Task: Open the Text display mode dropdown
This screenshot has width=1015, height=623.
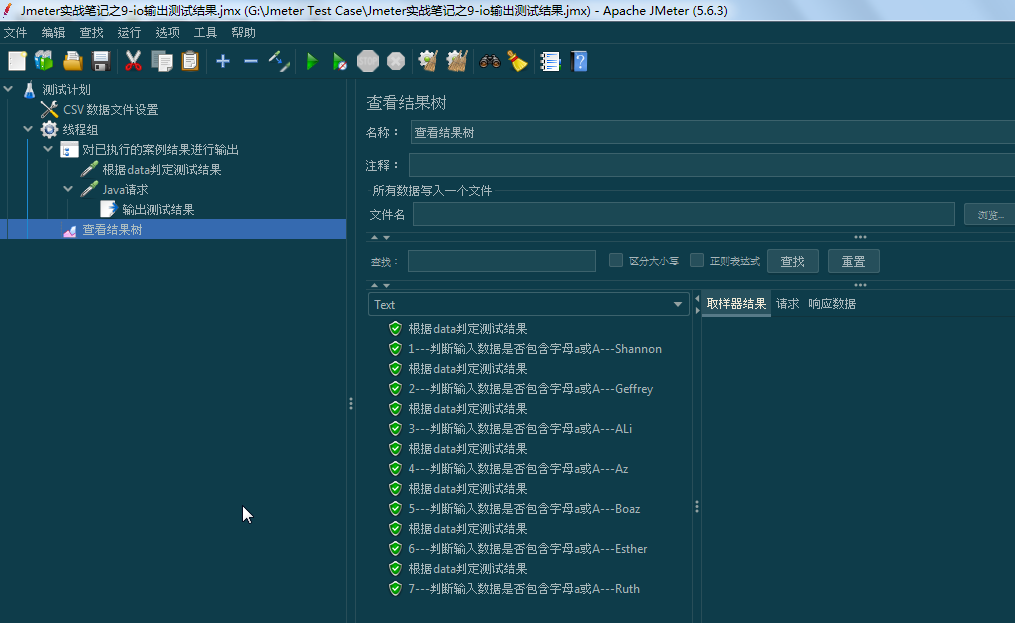Action: 677,304
